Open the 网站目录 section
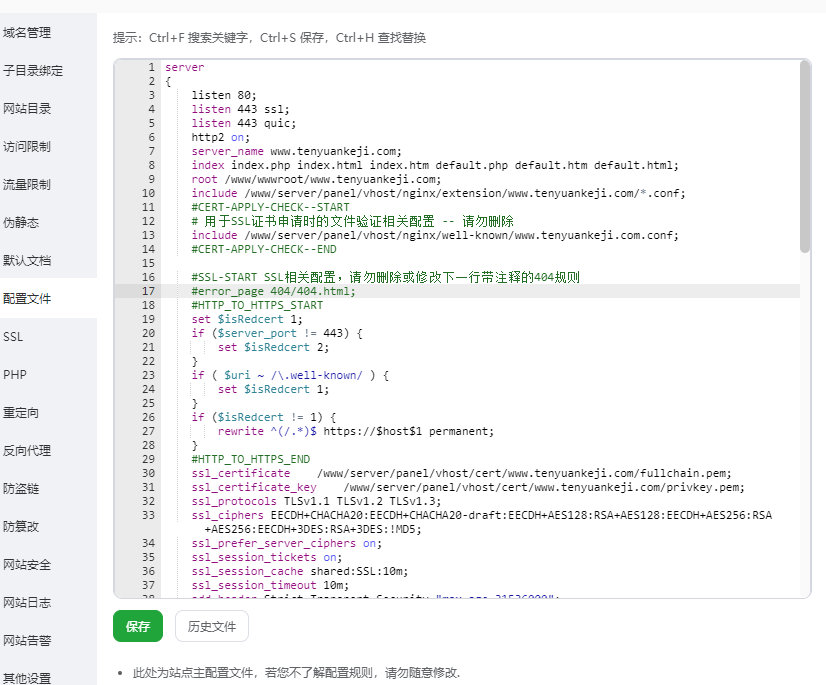The width and height of the screenshot is (826, 685). (27, 109)
